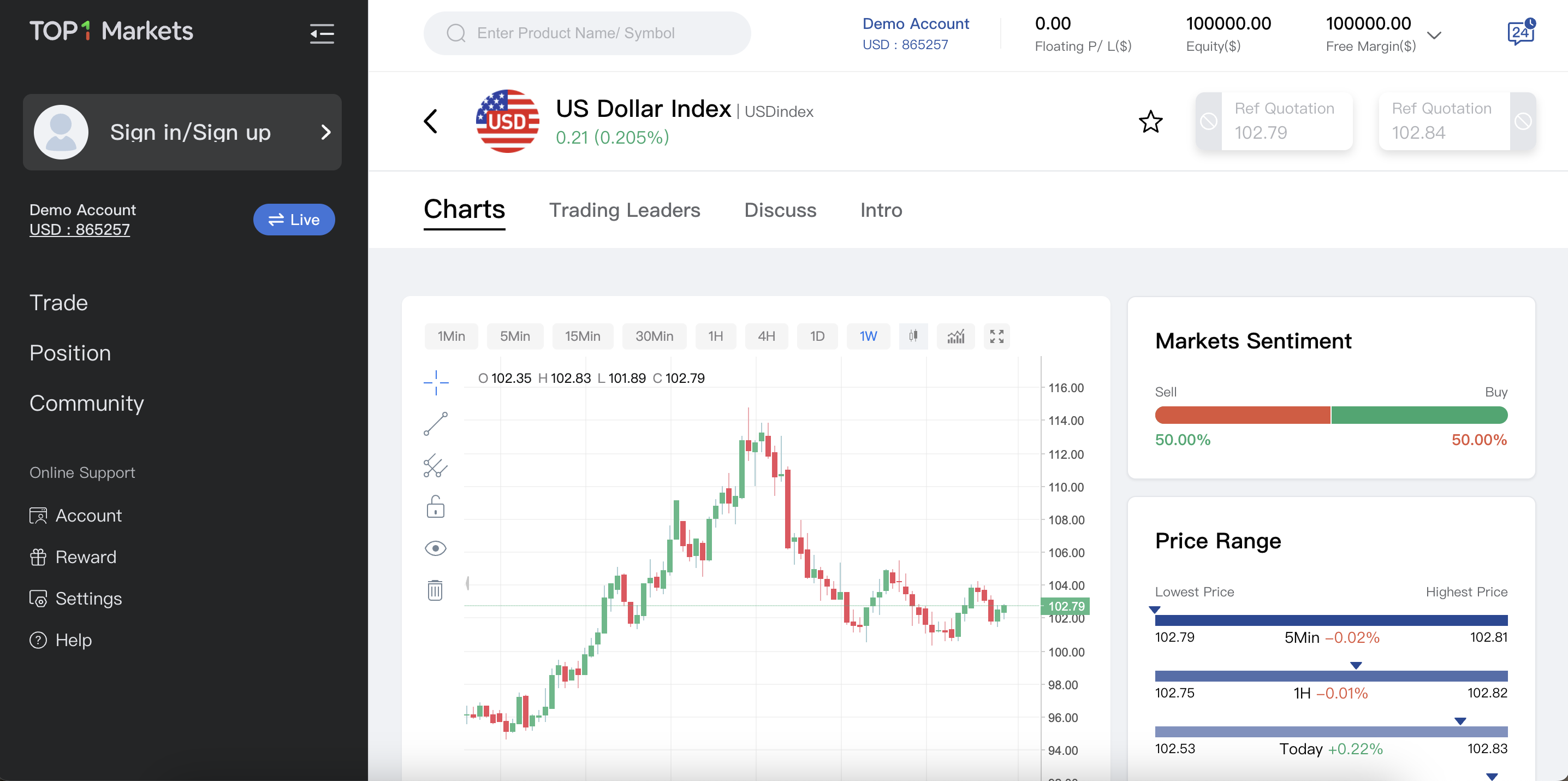
Task: Expand the account balance dropdown arrow
Action: [x=1435, y=35]
